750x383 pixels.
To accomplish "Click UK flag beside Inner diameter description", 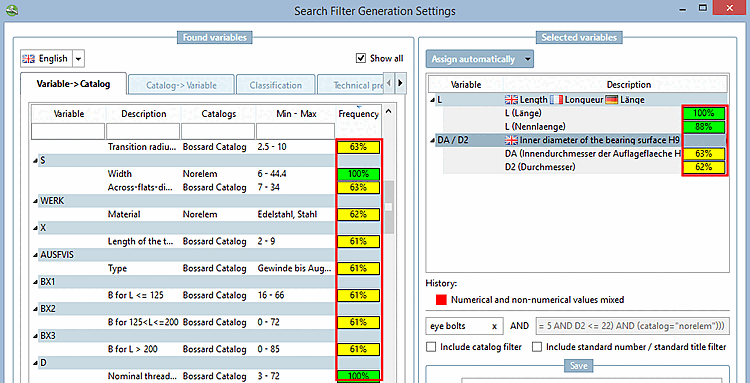I will [x=511, y=140].
